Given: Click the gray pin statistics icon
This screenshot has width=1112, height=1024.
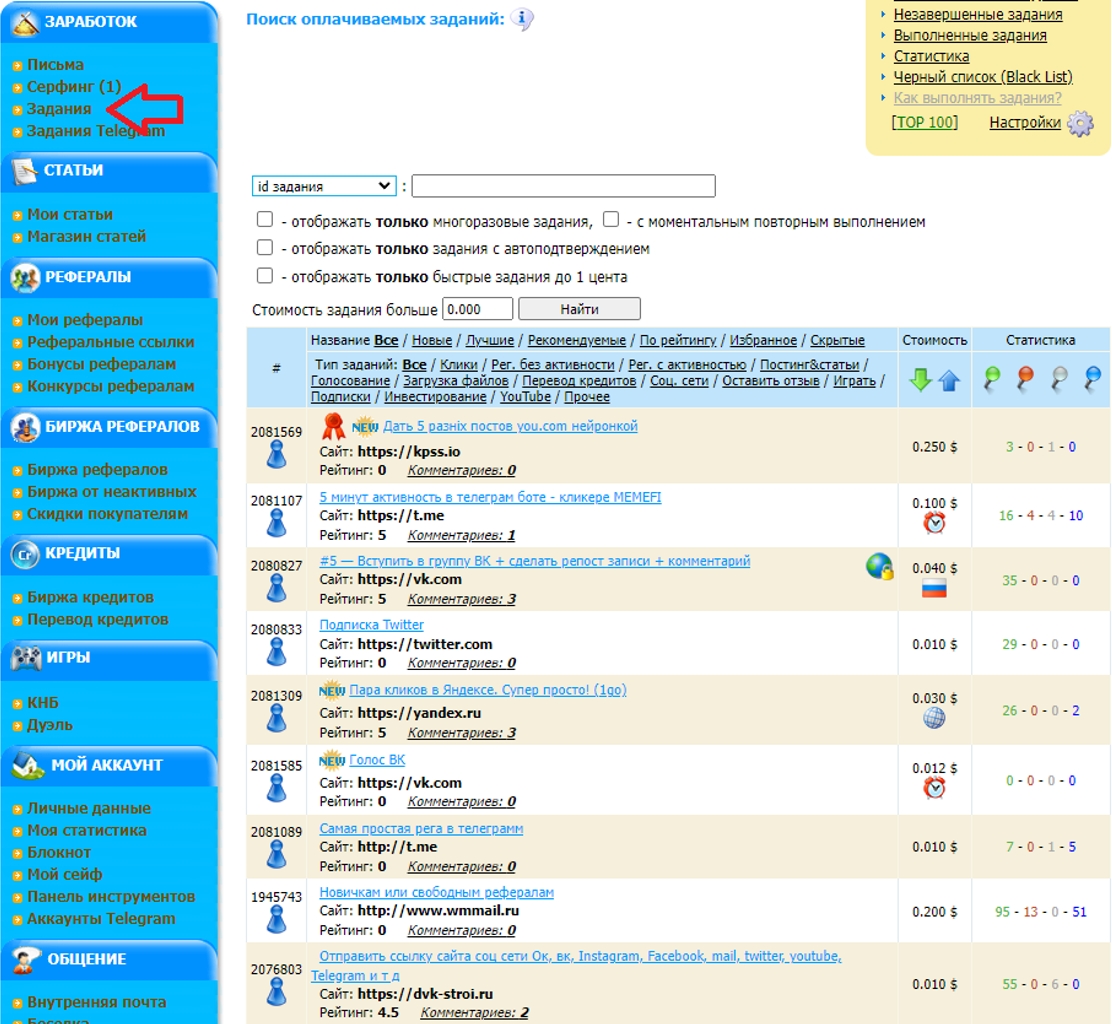Looking at the screenshot, I should pyautogui.click(x=1059, y=378).
